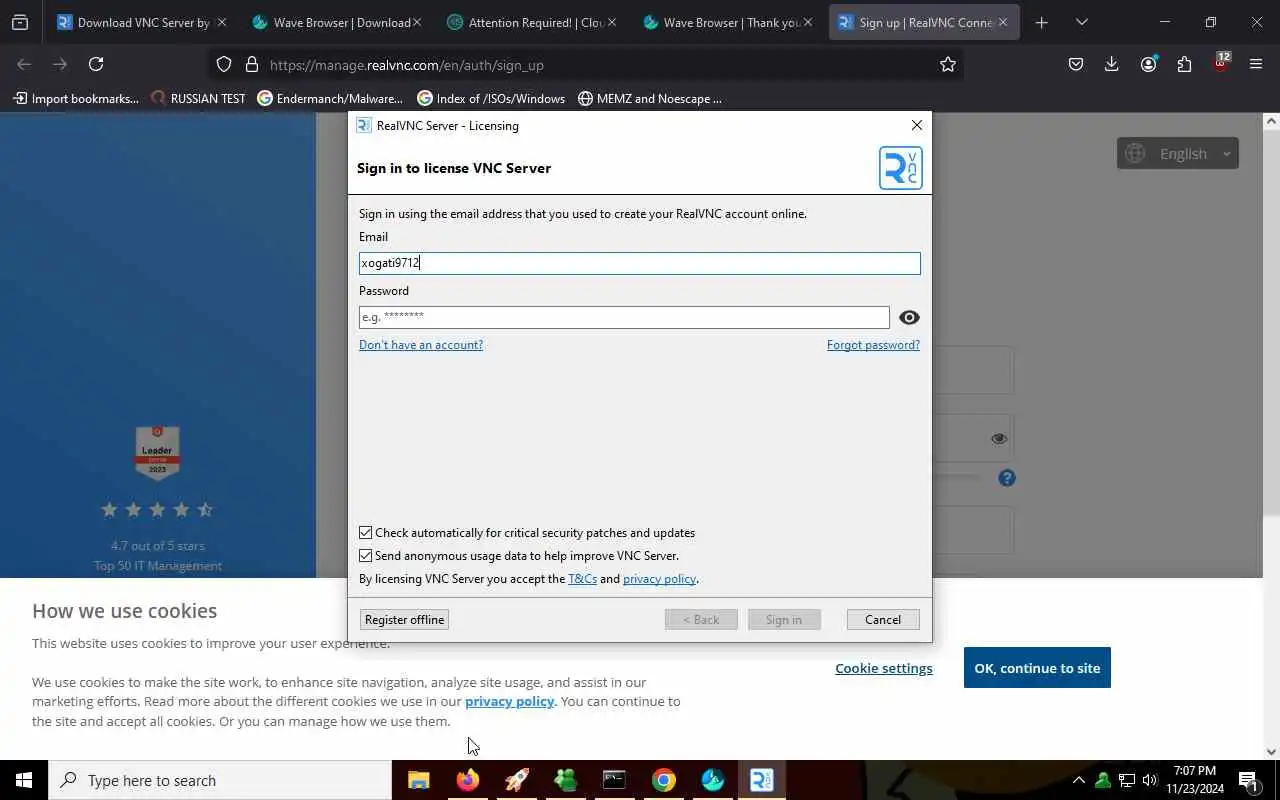Open the privacy policy link in the dialog

659,579
